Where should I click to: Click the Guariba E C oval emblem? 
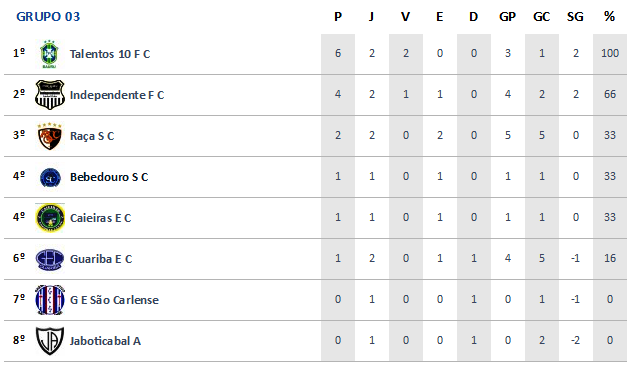[50, 260]
